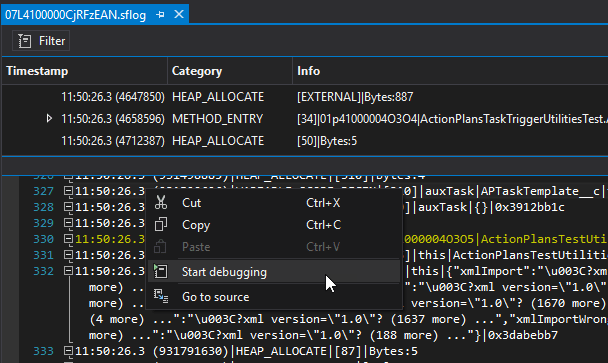Open the Filter button in the log toolbar
The height and width of the screenshot is (363, 608).
pyautogui.click(x=41, y=41)
